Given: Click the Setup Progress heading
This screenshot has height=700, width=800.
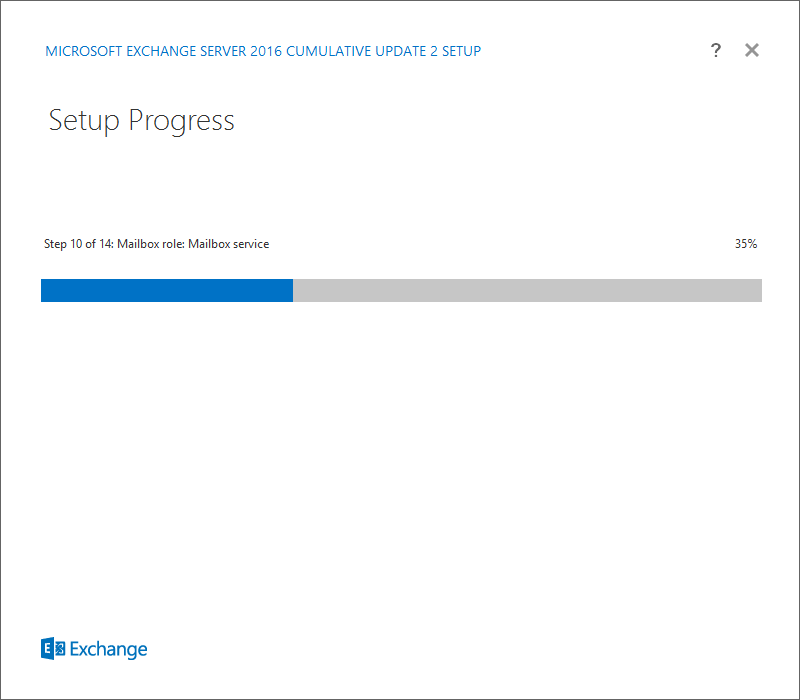Looking at the screenshot, I should (x=141, y=121).
